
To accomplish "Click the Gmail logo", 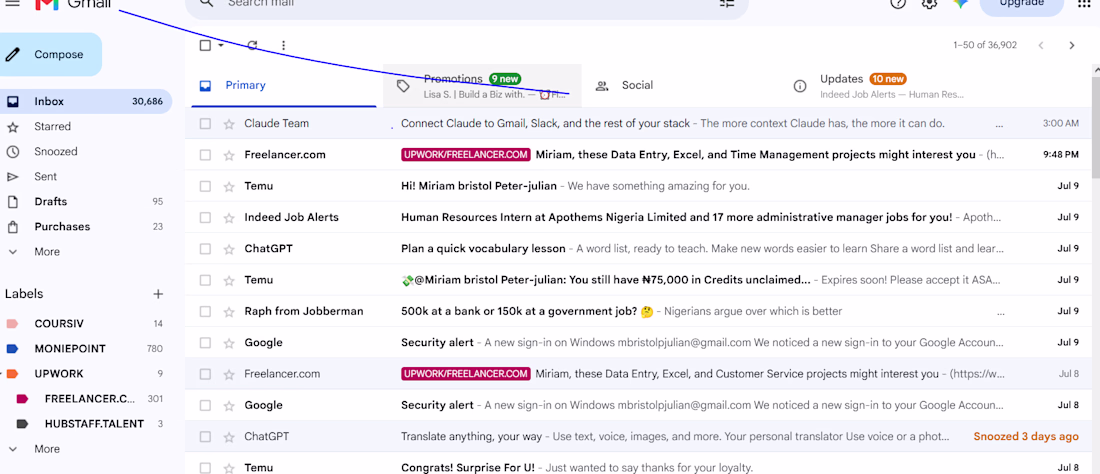I will point(74,4).
